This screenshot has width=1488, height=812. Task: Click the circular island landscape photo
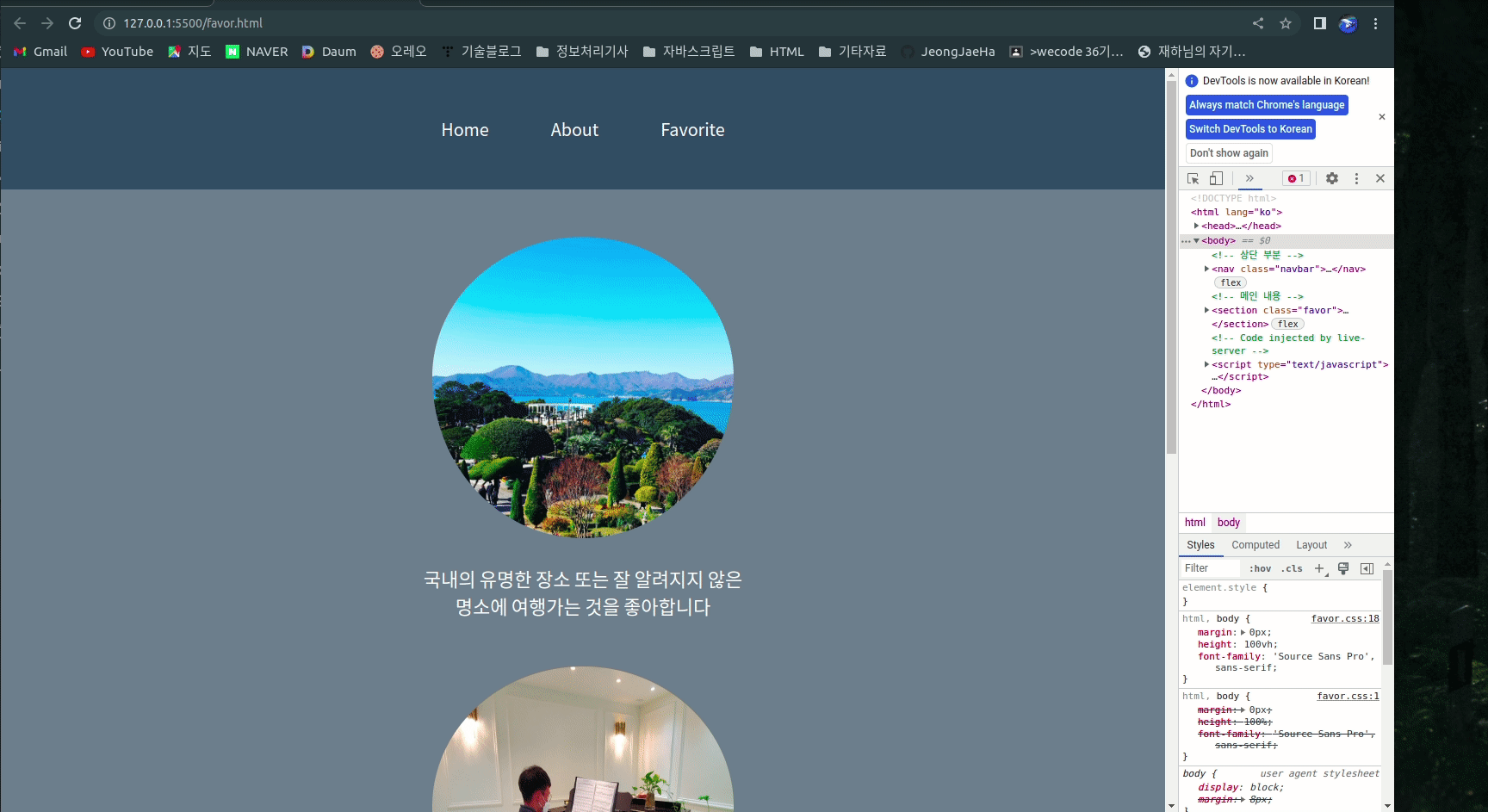tap(583, 387)
